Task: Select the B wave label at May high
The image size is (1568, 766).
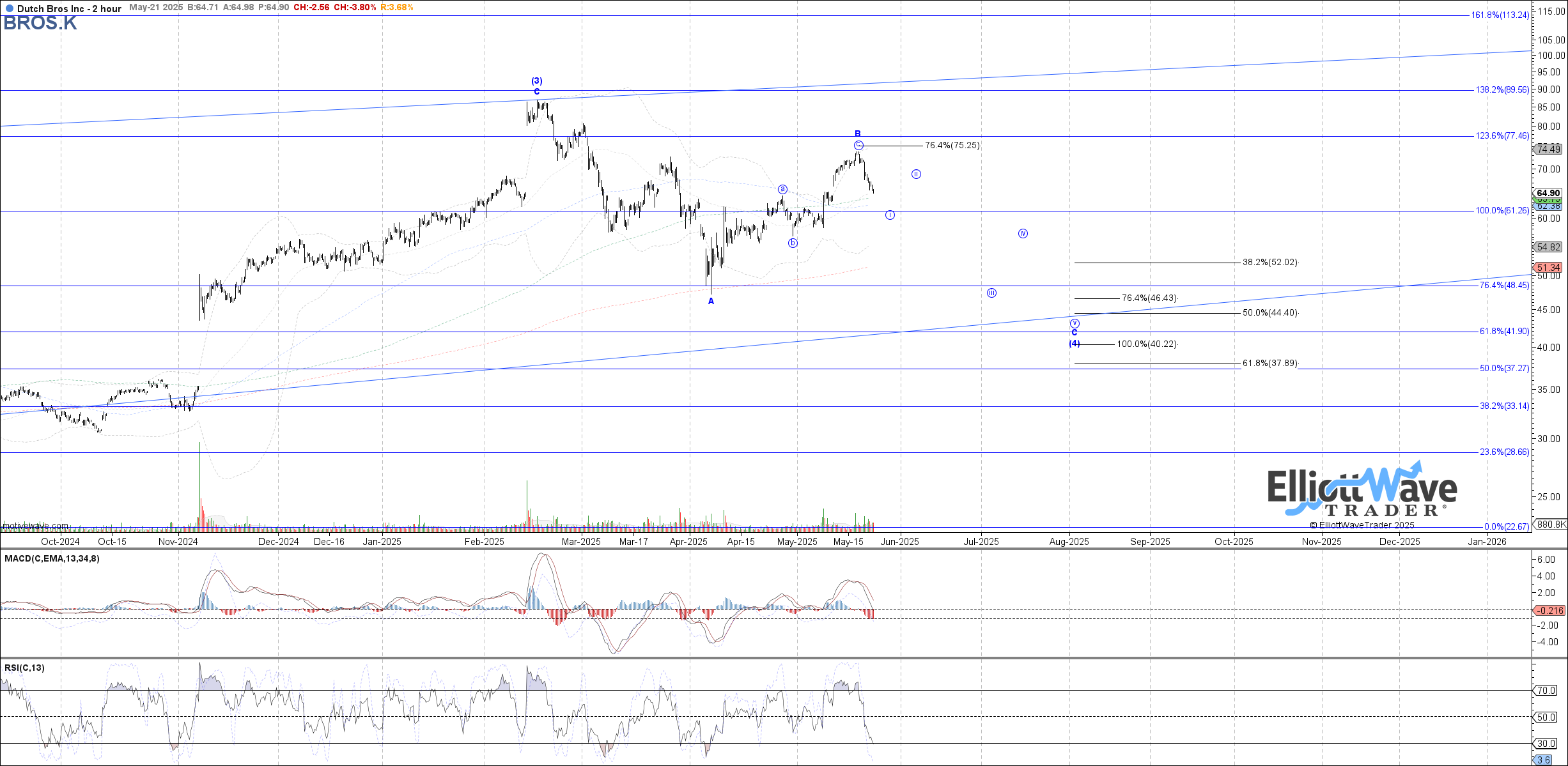Action: coord(858,134)
